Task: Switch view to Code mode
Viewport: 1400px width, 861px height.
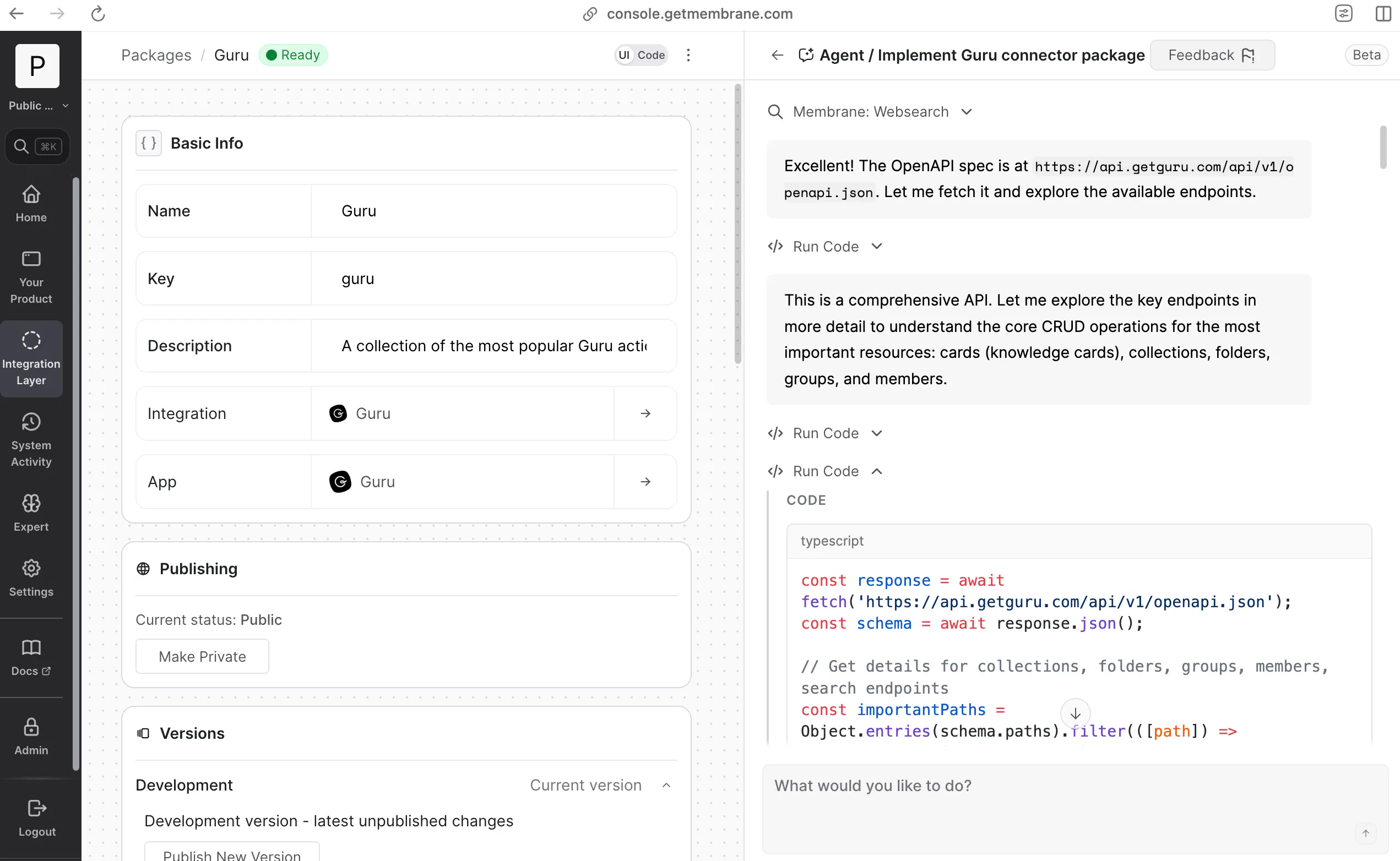Action: pyautogui.click(x=651, y=55)
